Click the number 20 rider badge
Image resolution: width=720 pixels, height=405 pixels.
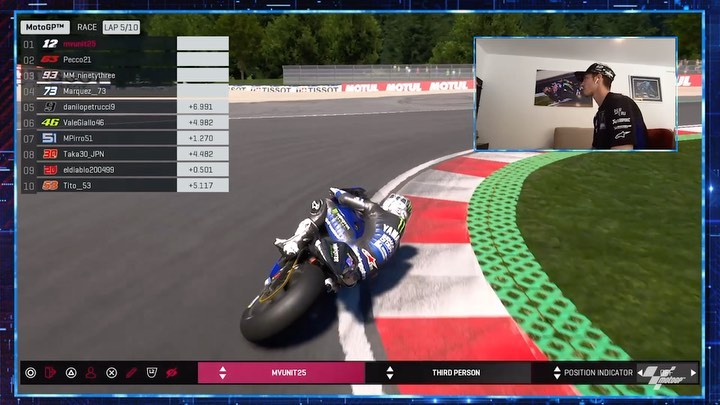[x=50, y=170]
